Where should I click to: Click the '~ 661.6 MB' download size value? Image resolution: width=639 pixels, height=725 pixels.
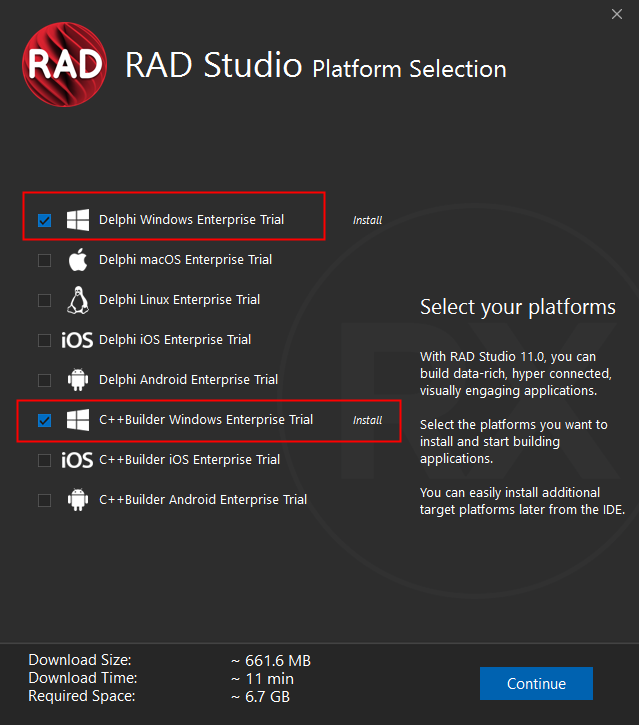(271, 661)
